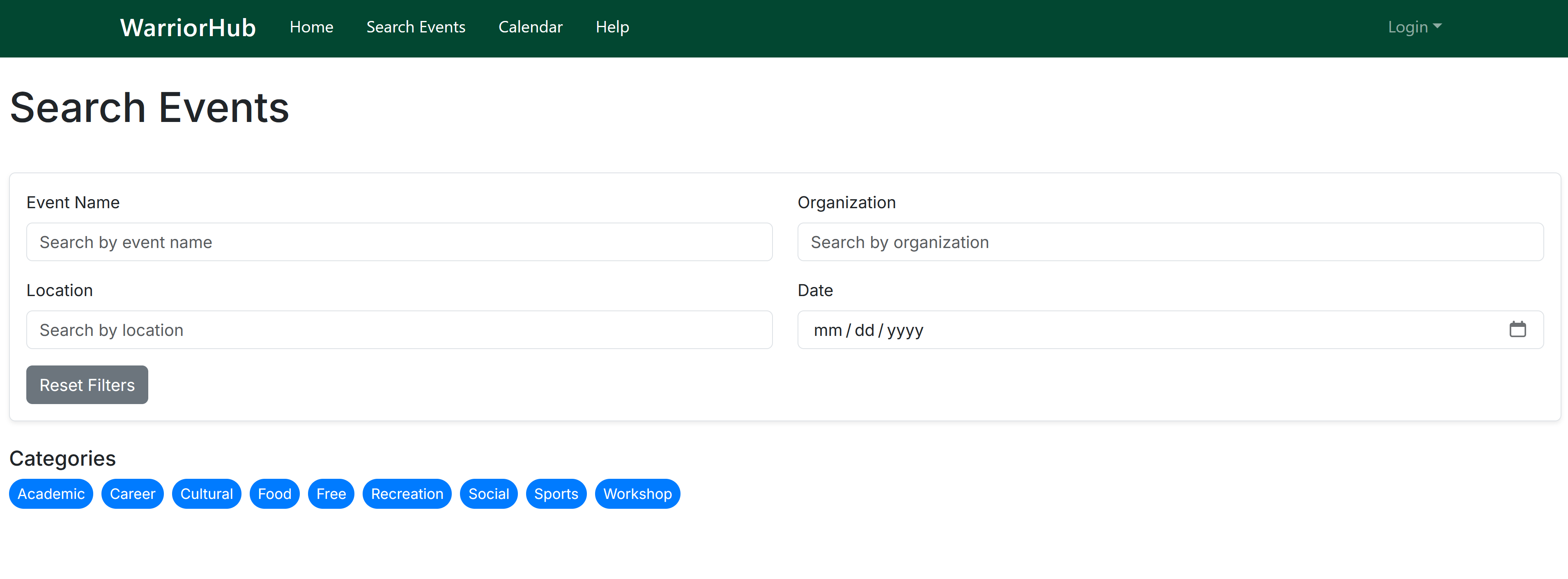Go to the Home page
This screenshot has height=579, width=1568.
[311, 27]
